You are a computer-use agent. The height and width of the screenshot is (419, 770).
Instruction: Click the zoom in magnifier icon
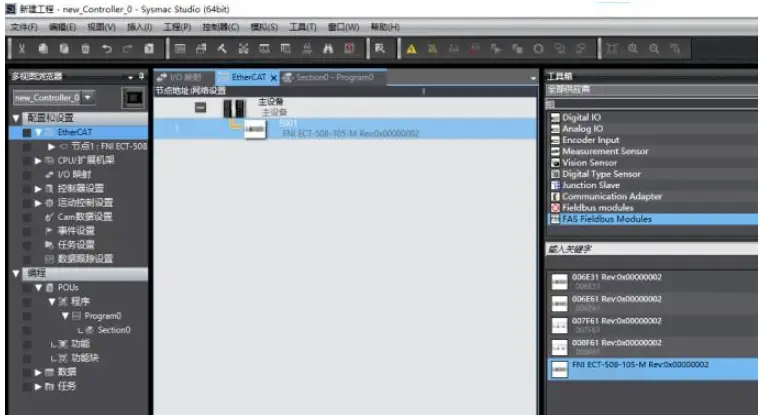(633, 49)
